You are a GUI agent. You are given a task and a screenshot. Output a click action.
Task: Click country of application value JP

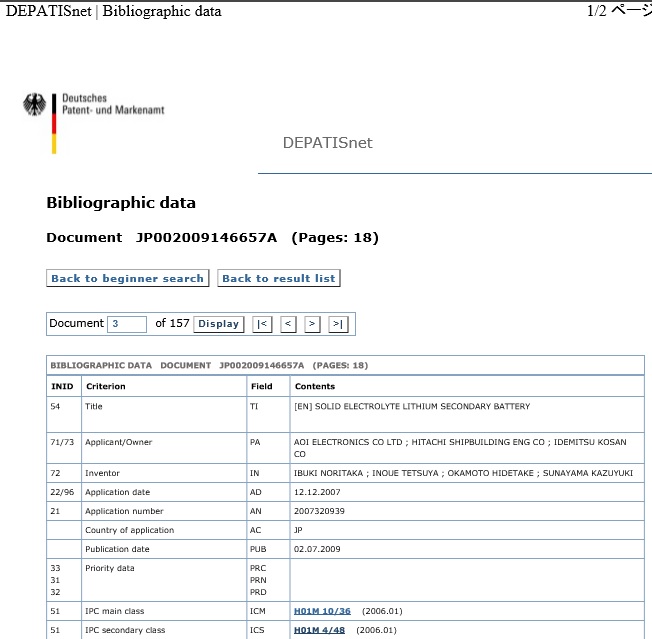pyautogui.click(x=298, y=530)
